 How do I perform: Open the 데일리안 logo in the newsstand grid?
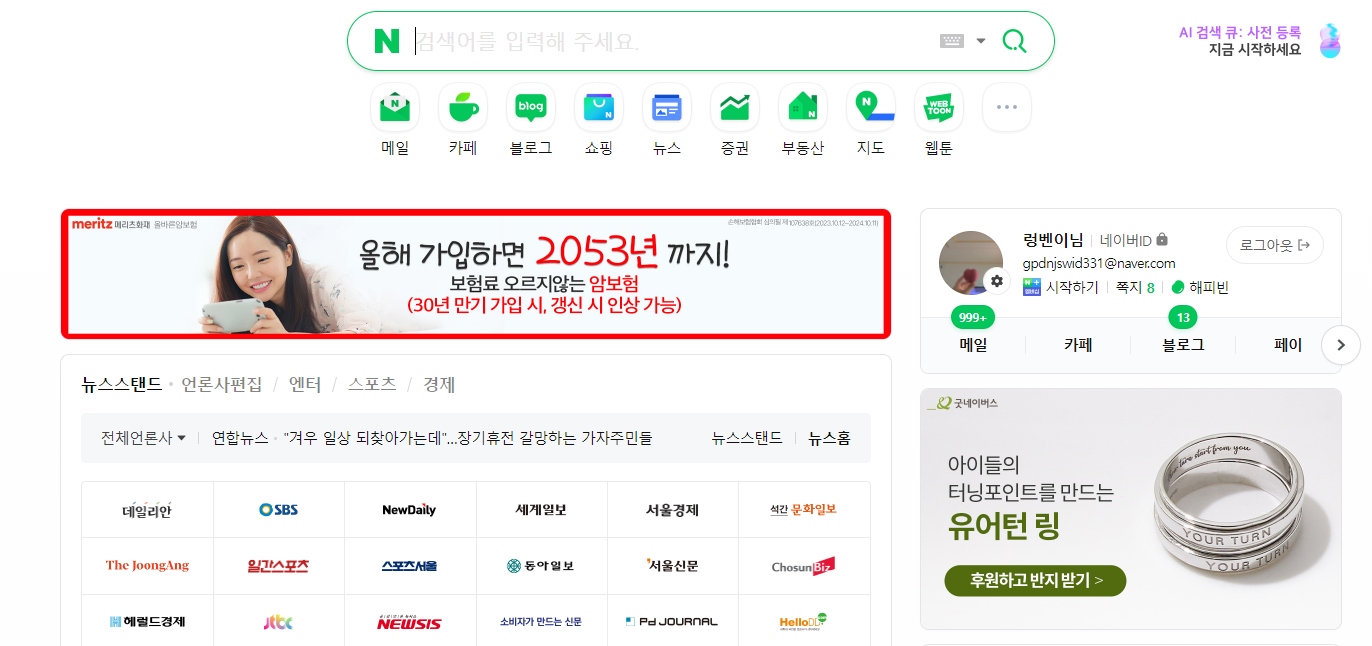[148, 510]
